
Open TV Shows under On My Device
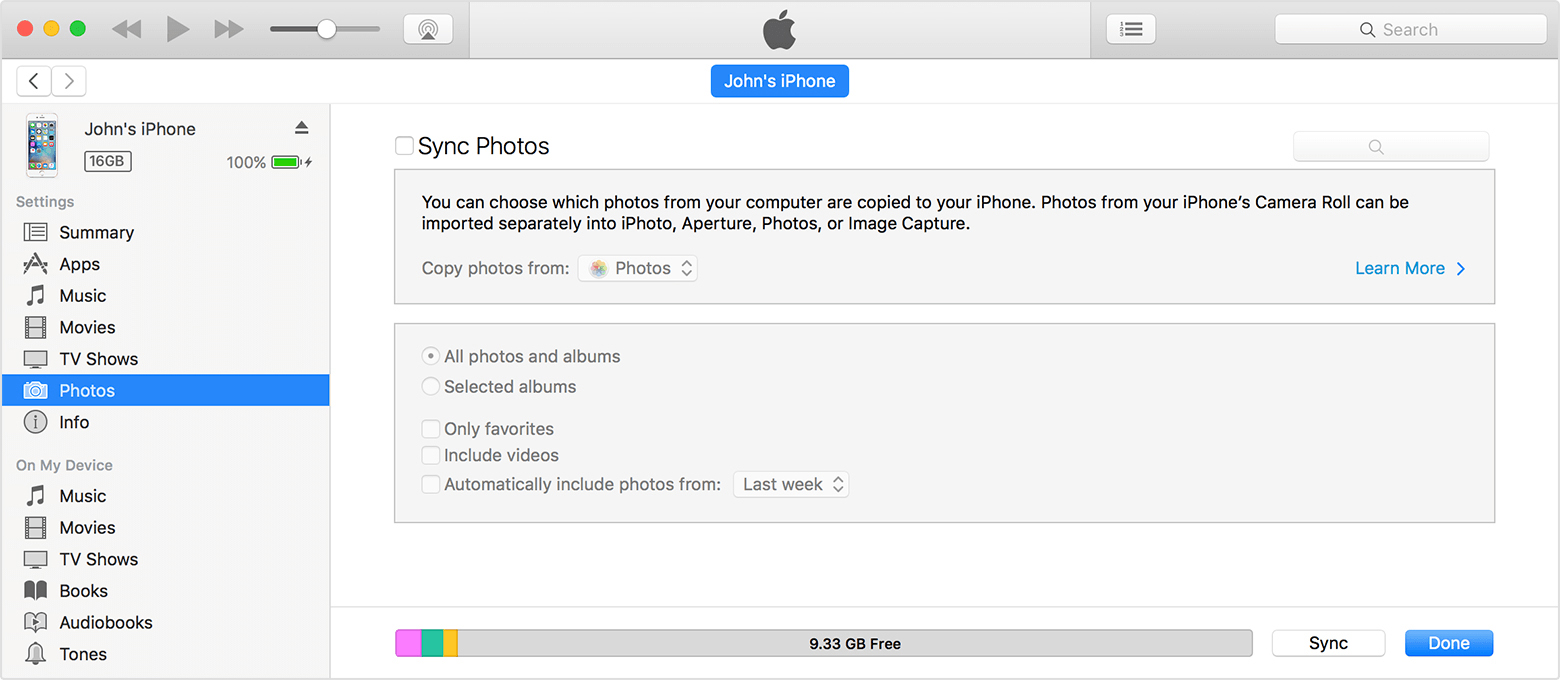[166, 559]
